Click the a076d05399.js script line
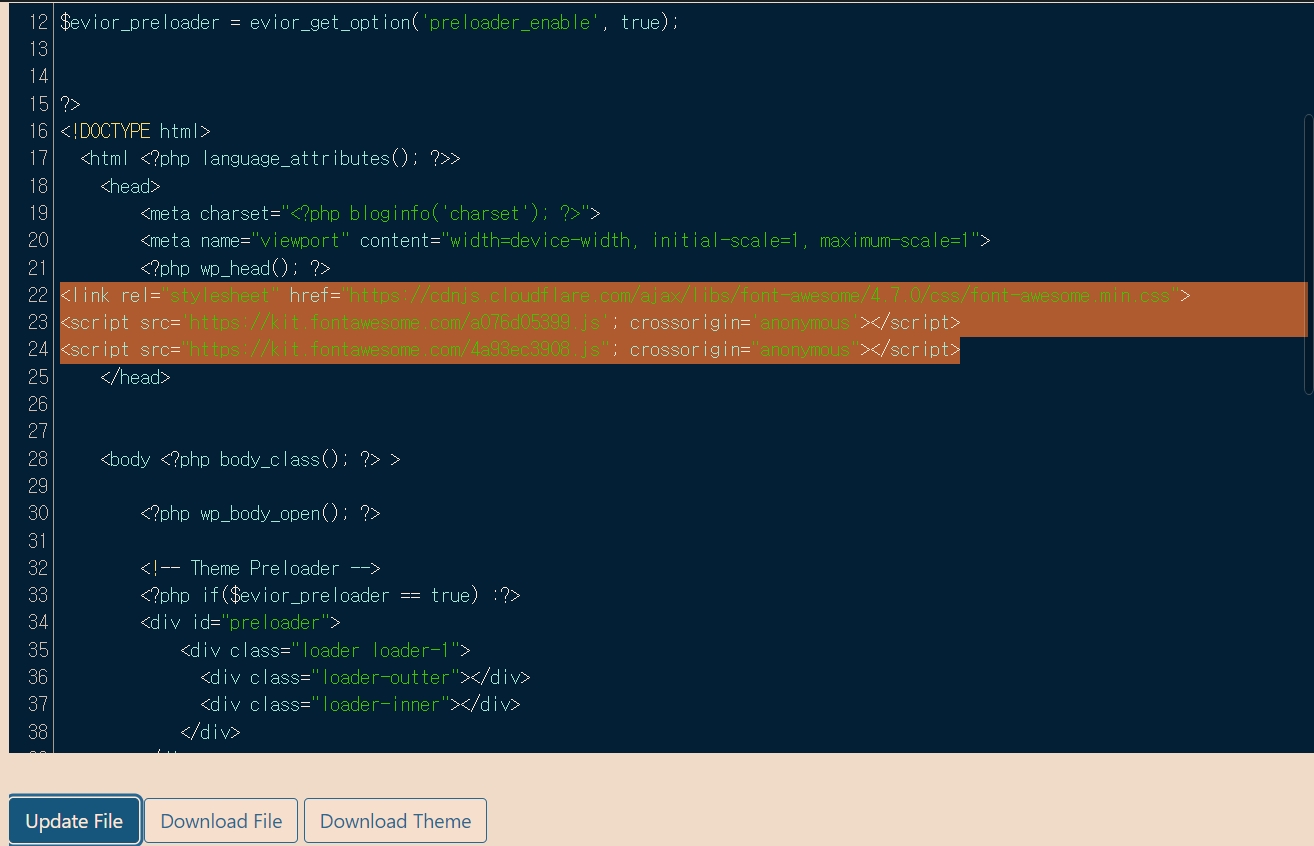This screenshot has height=846, width=1314. tap(510, 322)
